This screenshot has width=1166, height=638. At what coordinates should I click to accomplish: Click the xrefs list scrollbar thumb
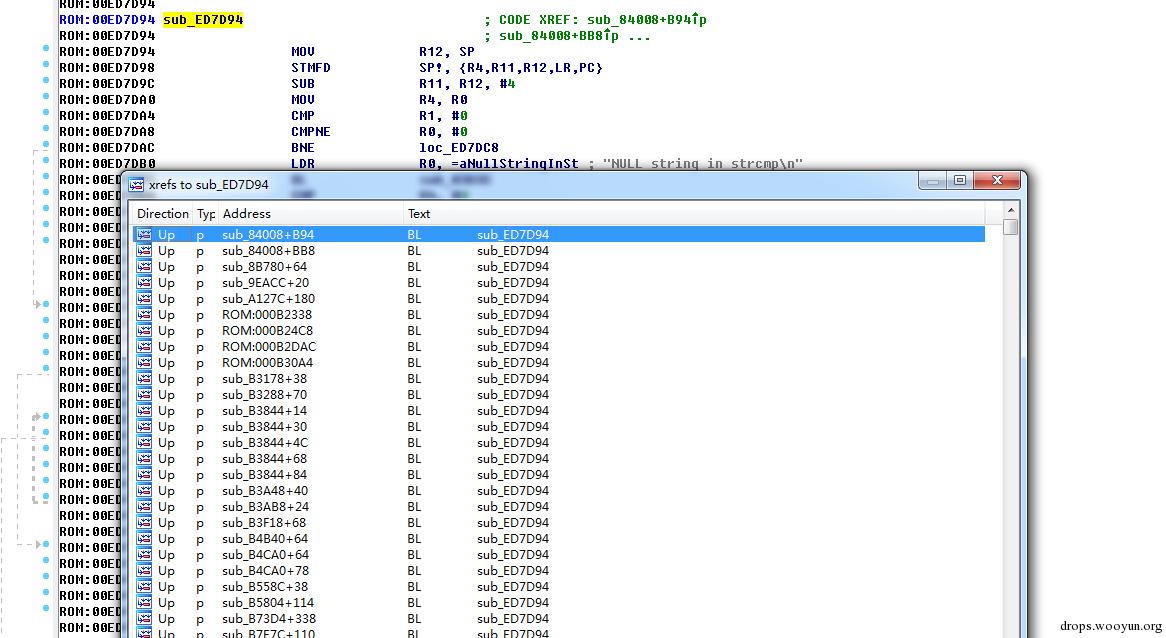click(1010, 227)
